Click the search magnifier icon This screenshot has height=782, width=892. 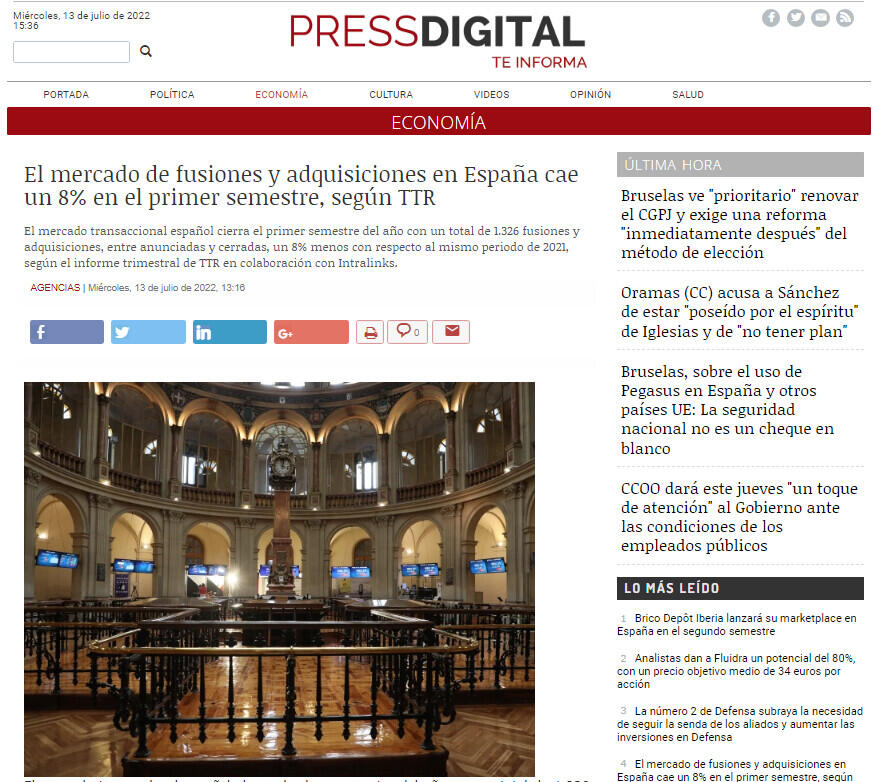(x=146, y=51)
